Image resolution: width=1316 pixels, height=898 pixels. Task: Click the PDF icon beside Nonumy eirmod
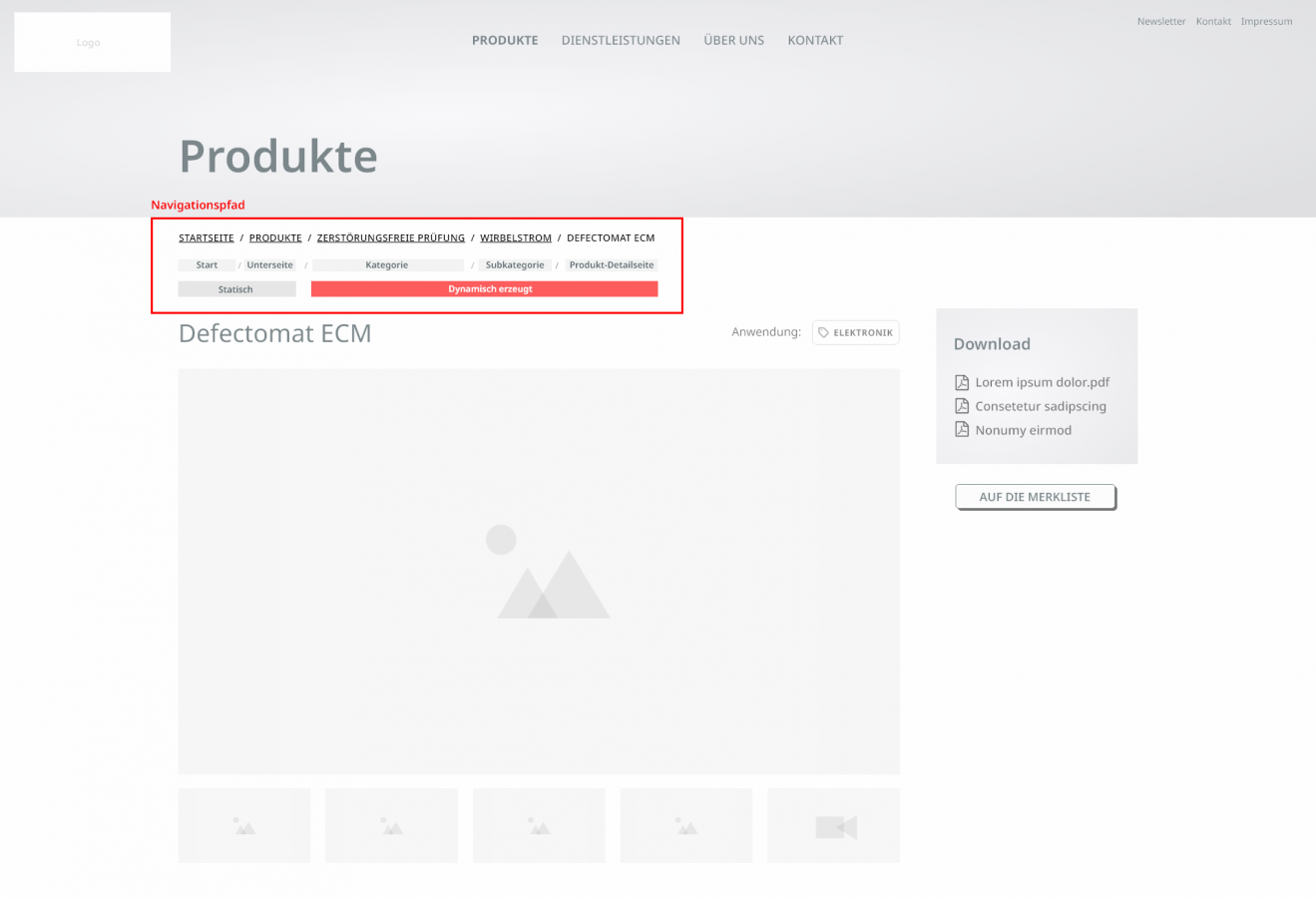[962, 430]
